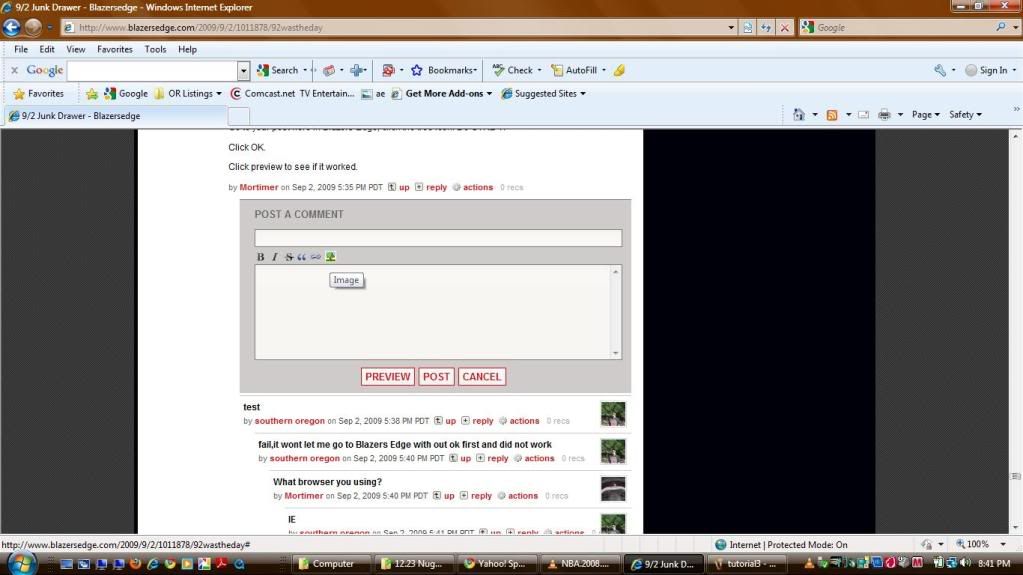Click the Bold formatting icon
This screenshot has height=575, width=1023.
tap(260, 257)
